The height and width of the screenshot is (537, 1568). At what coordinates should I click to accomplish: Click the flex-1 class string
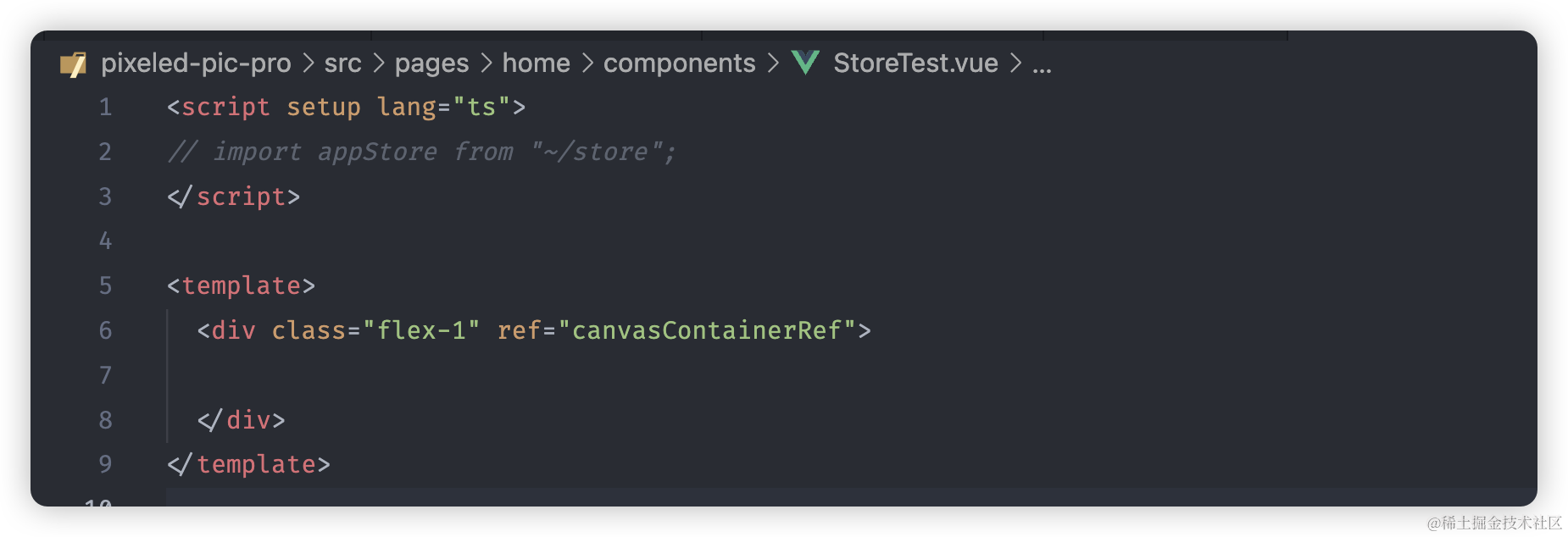(421, 330)
